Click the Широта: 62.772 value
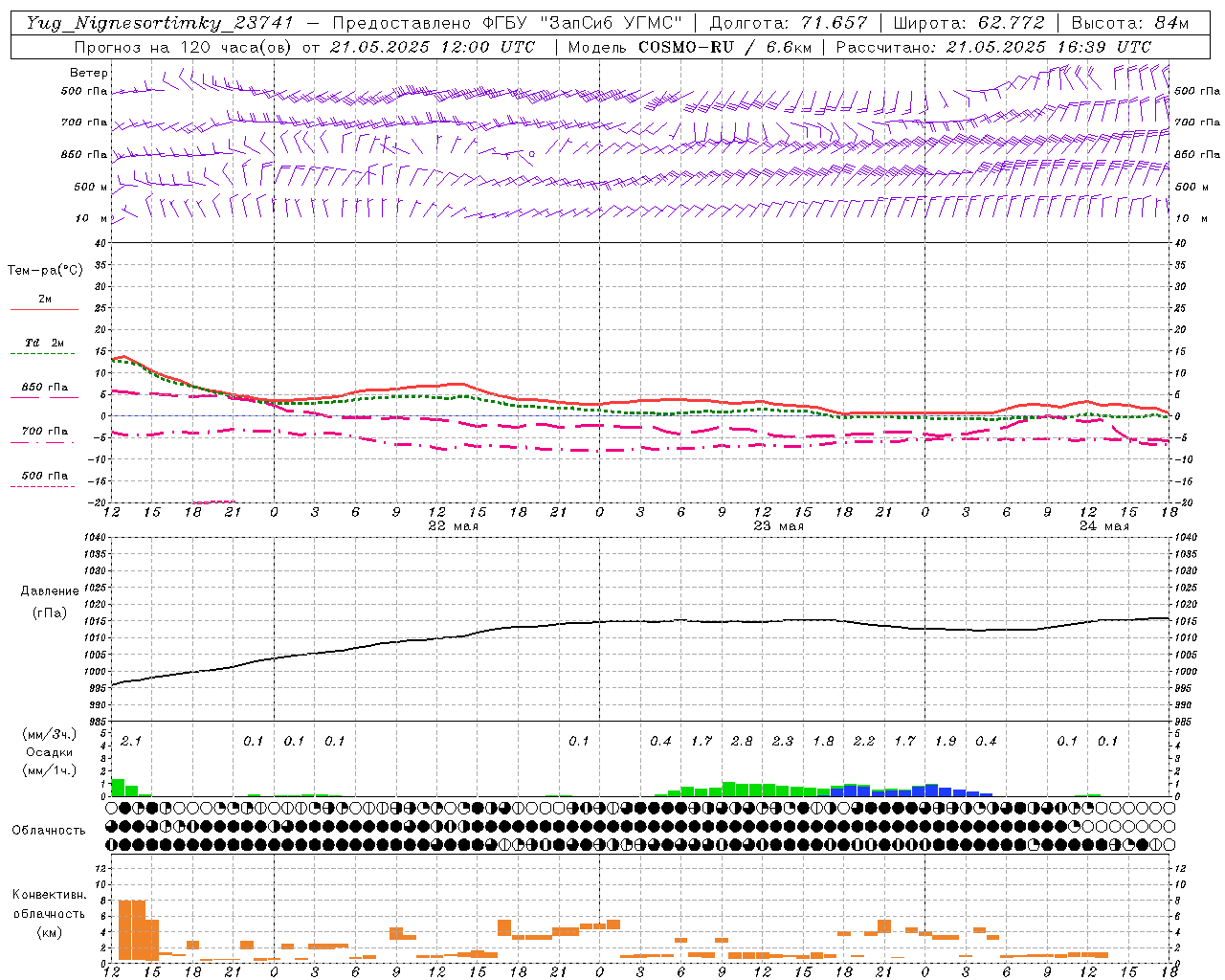 click(x=969, y=23)
